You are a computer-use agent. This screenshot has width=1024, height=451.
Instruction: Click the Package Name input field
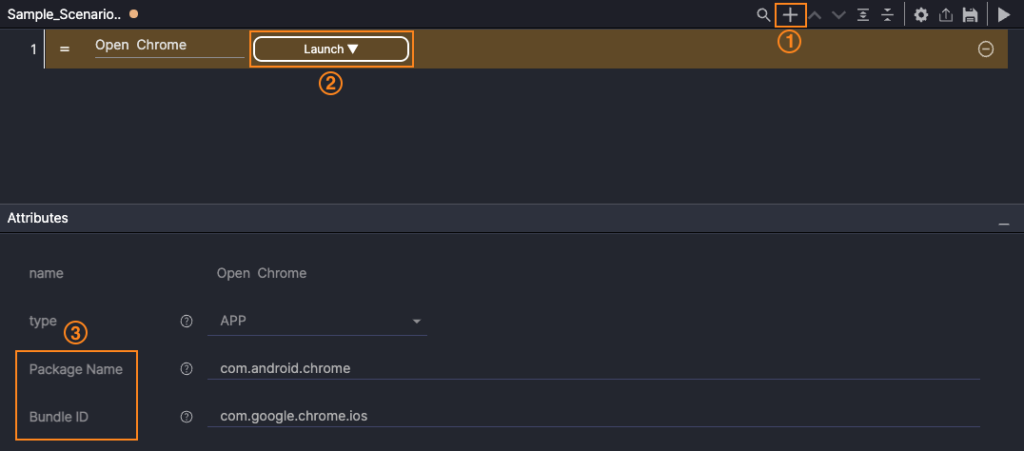pyautogui.click(x=592, y=368)
